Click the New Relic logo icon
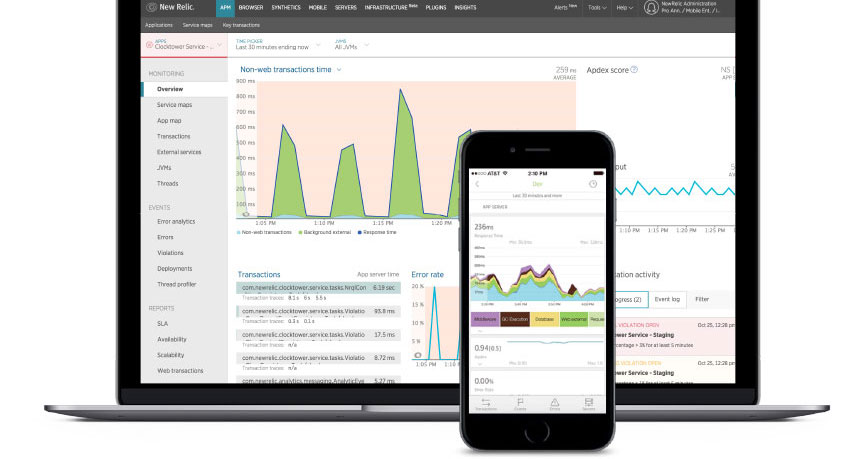Image resolution: width=861 pixels, height=459 pixels. [x=152, y=7]
